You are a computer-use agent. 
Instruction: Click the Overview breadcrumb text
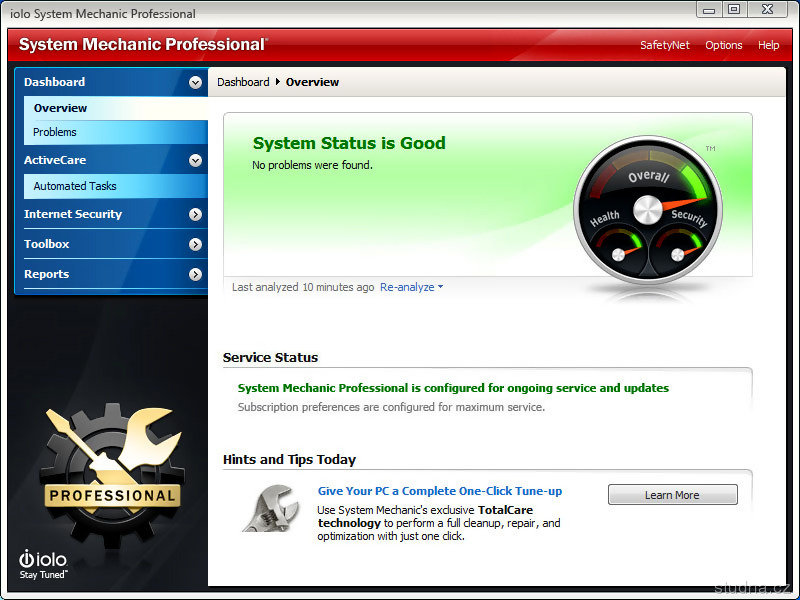click(x=312, y=82)
